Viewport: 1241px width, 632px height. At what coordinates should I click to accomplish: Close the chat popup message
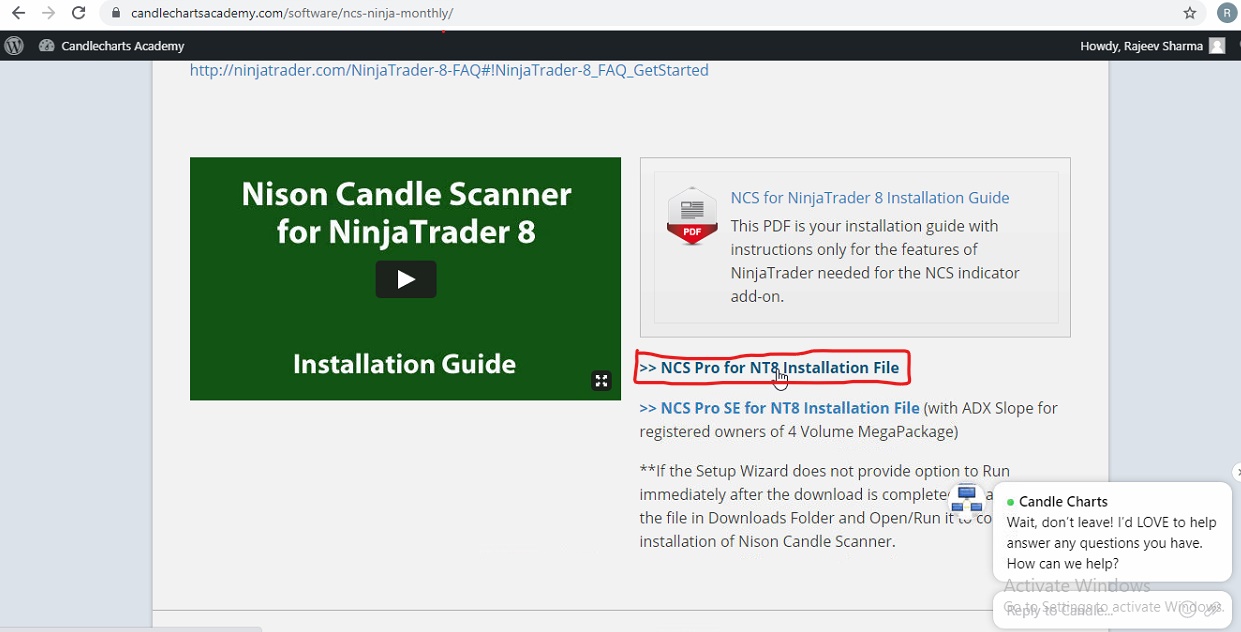click(x=1237, y=472)
